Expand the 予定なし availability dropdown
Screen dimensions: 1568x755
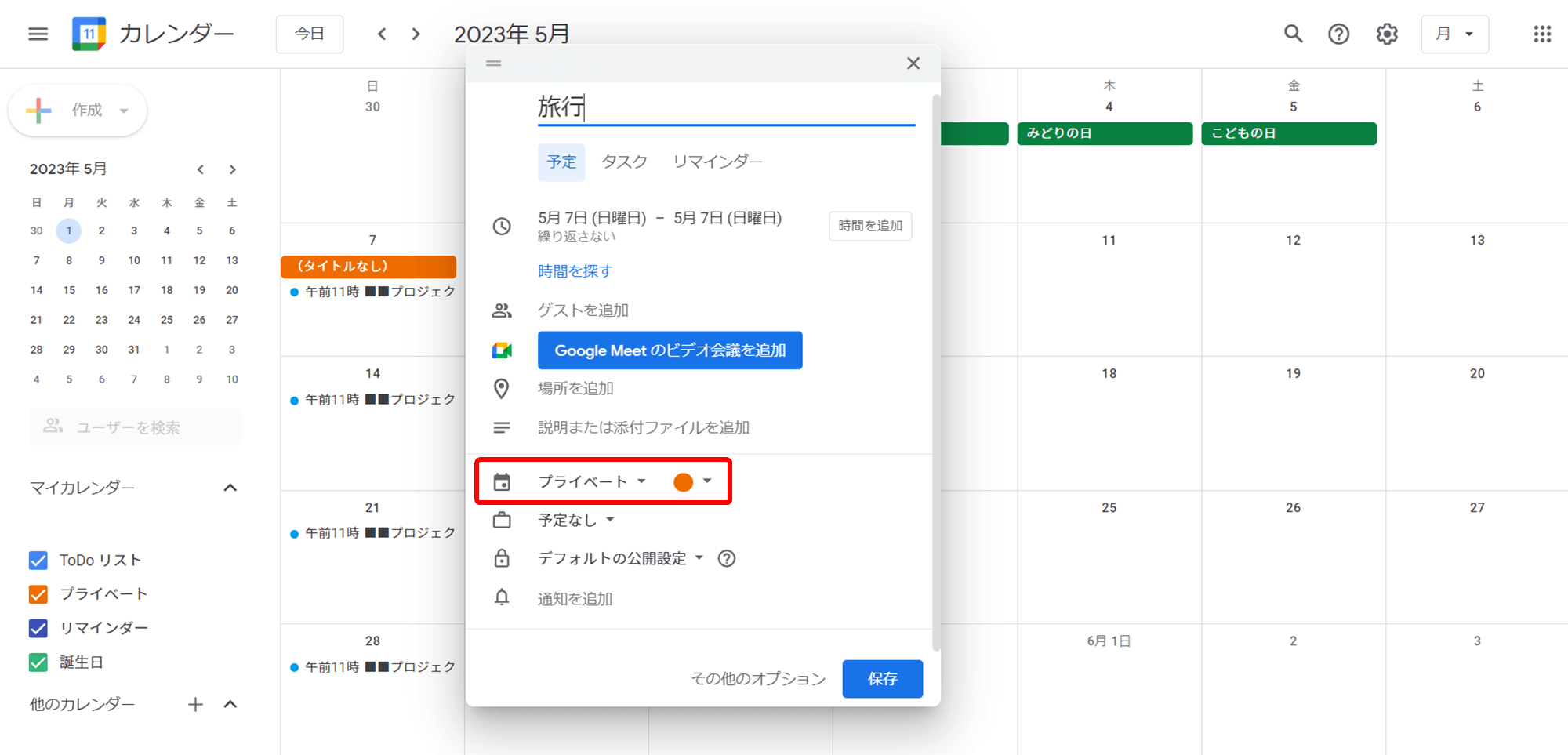coord(576,520)
